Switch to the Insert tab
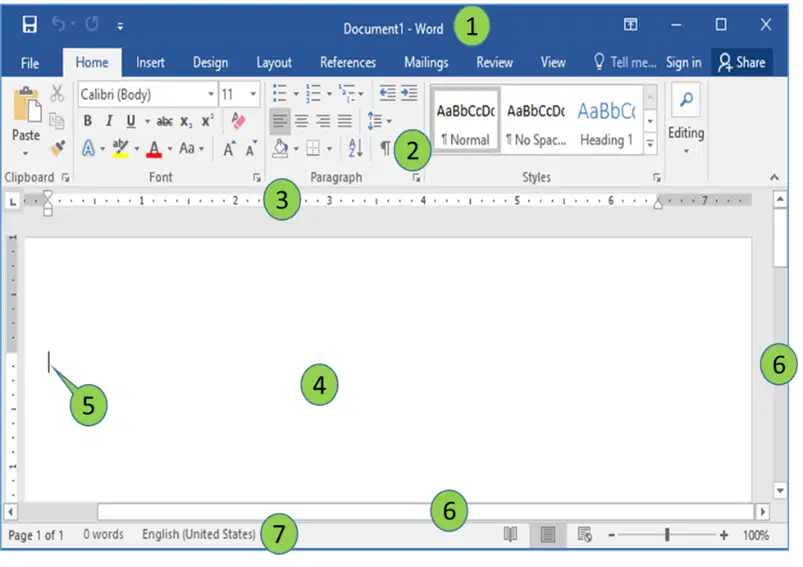 pyautogui.click(x=150, y=62)
